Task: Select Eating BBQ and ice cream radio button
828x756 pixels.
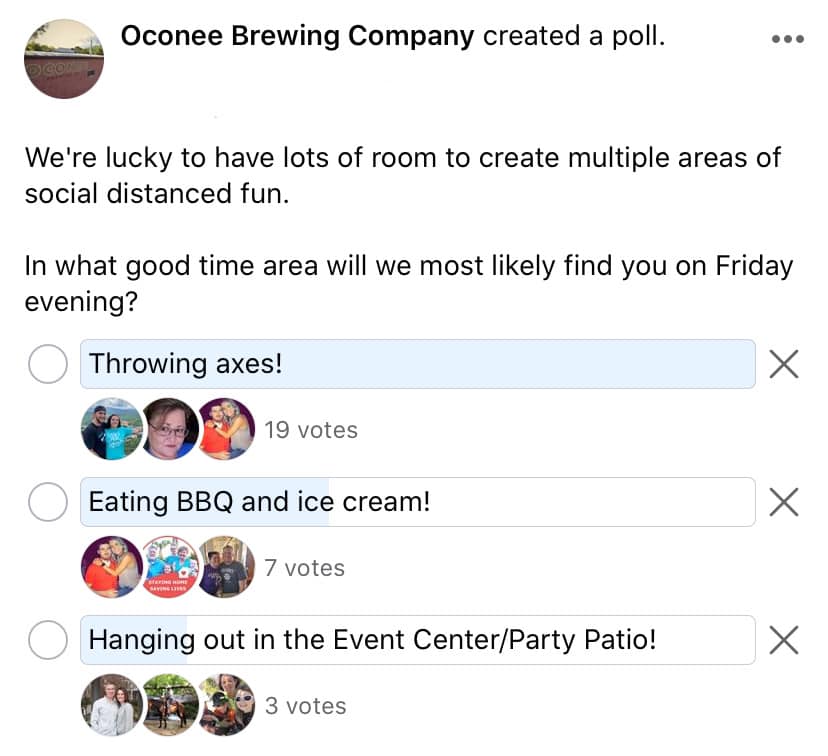Action: (x=48, y=502)
